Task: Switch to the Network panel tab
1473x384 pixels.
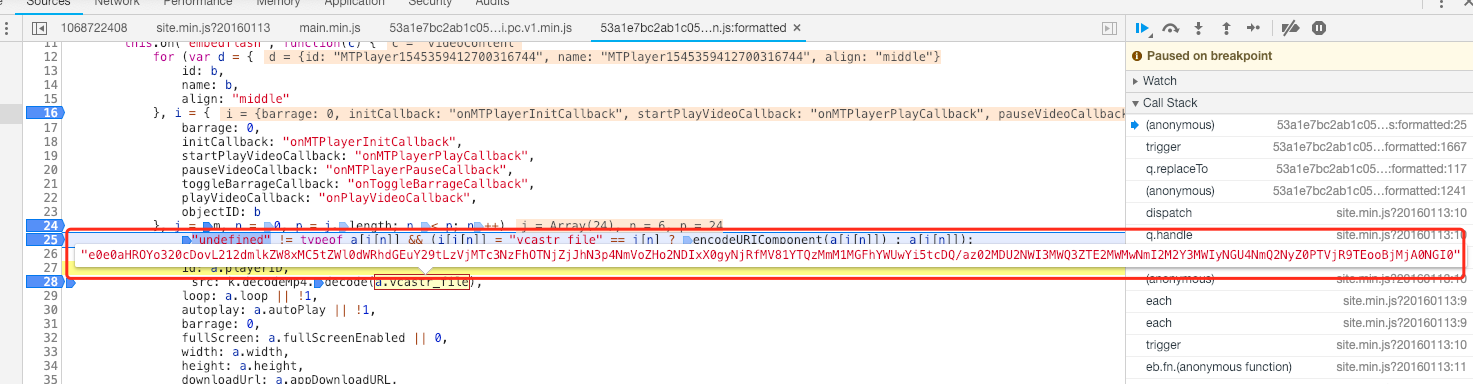Action: 117,4
